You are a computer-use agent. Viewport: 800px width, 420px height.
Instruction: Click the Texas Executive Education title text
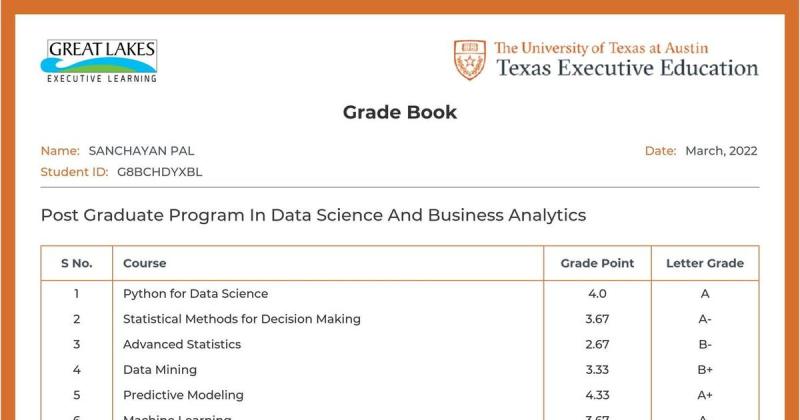627,68
